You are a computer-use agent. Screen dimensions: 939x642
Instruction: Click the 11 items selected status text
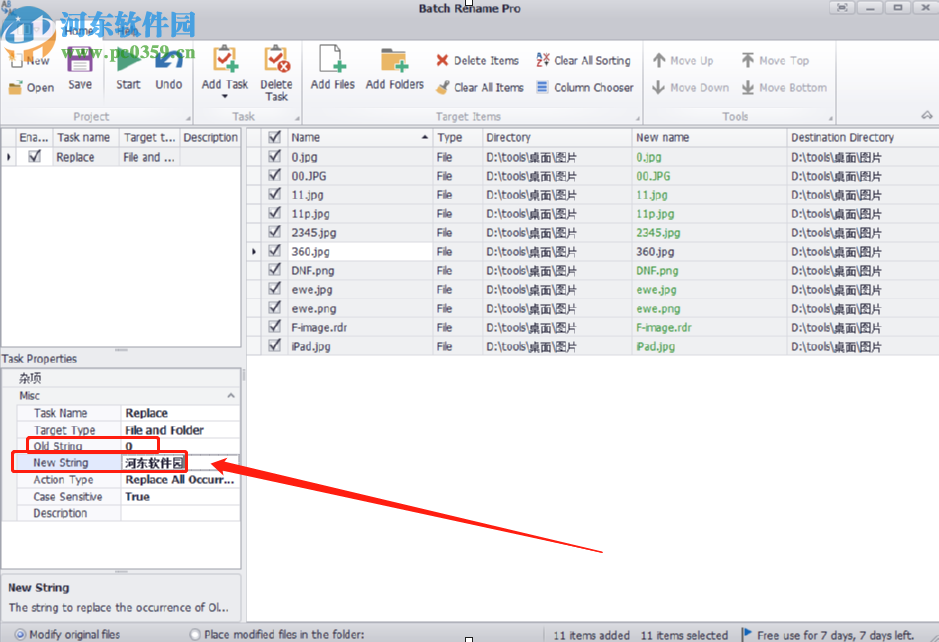684,635
